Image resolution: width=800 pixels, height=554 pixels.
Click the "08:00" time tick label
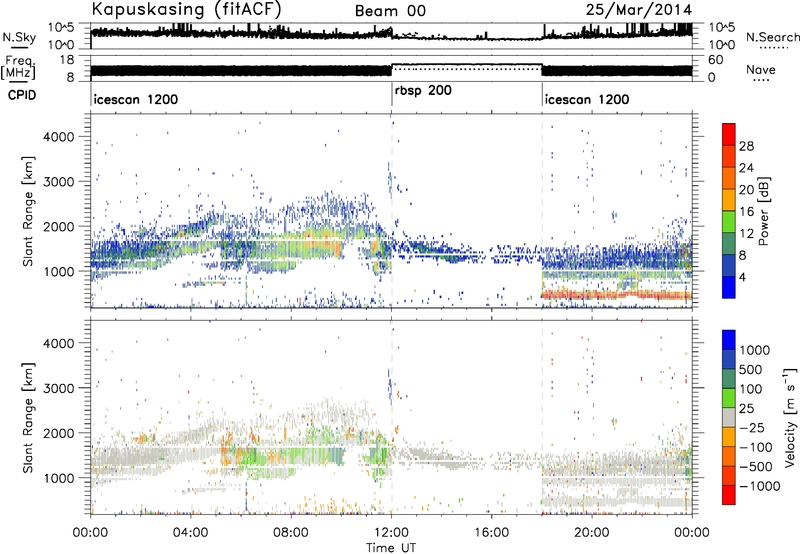290,533
